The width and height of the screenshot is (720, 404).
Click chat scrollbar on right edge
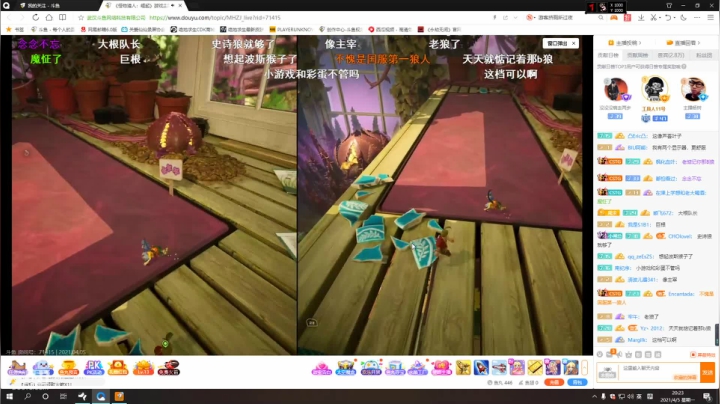(717, 334)
